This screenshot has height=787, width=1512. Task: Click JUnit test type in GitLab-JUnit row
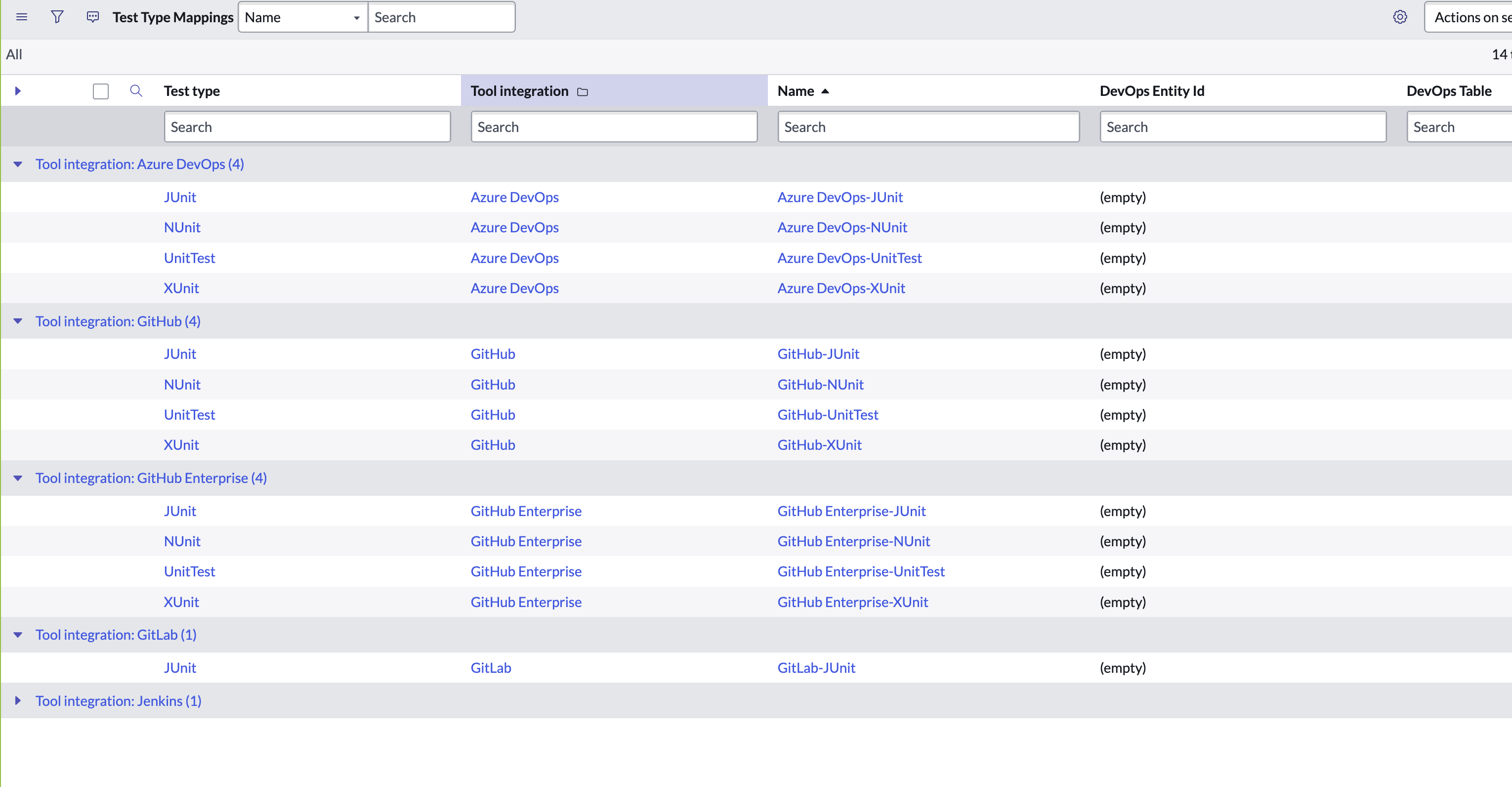pos(179,668)
